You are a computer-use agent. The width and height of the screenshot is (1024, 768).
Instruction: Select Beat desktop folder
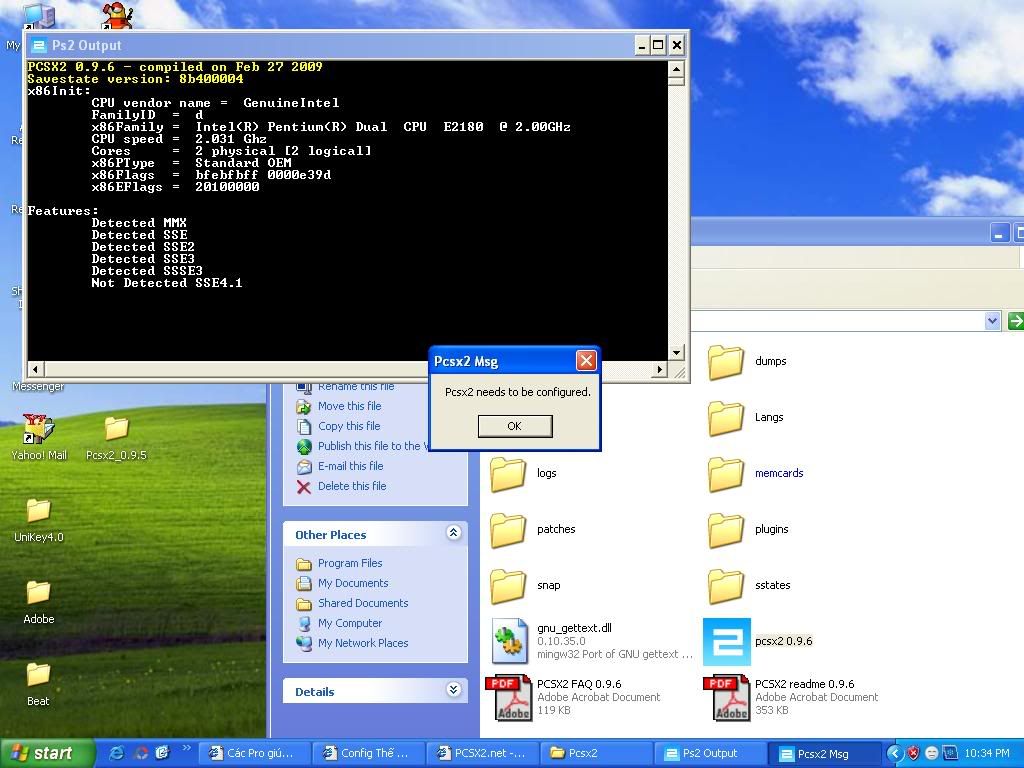click(x=38, y=684)
